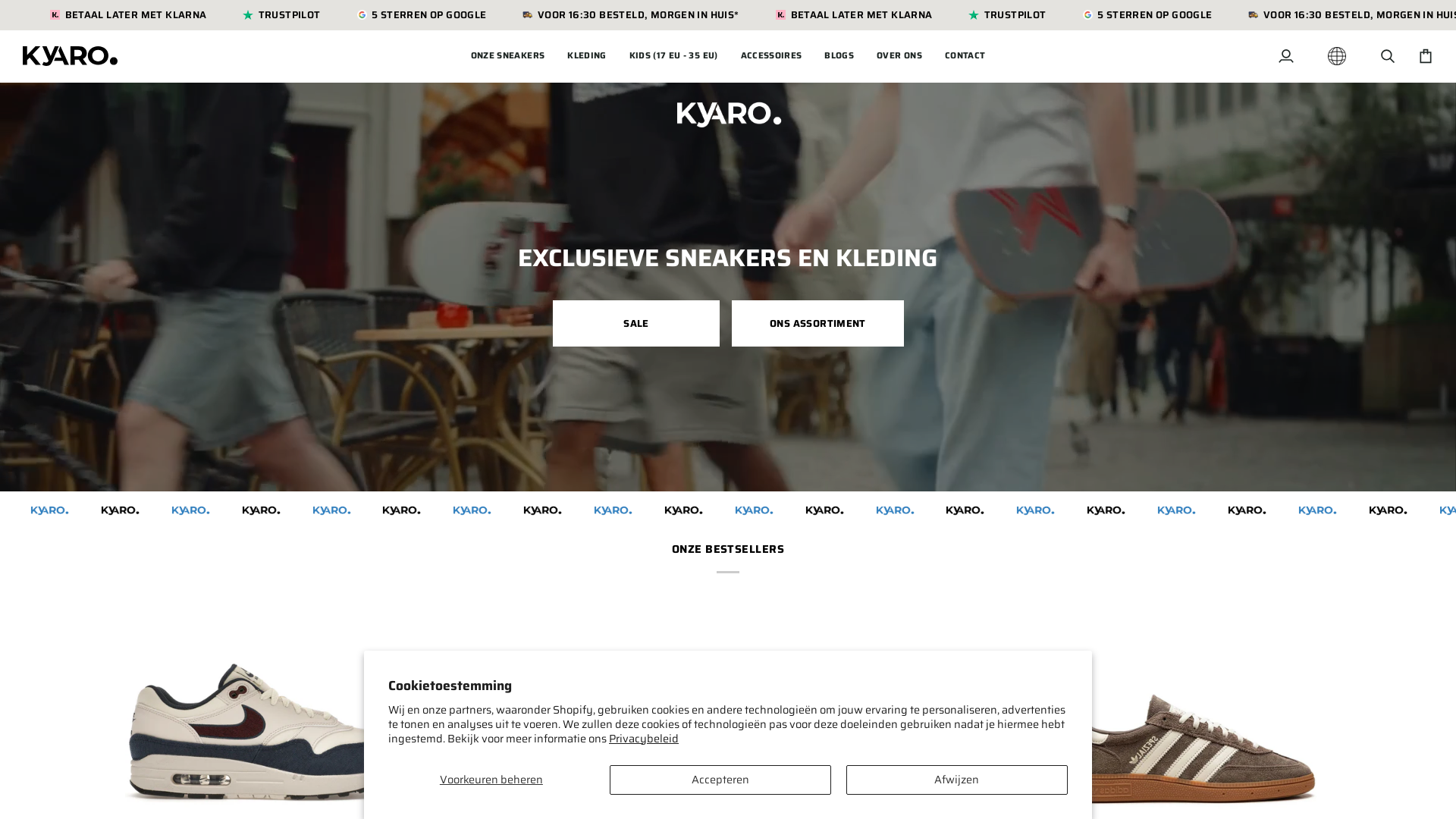Open Kids (17 EU - 35 EU) menu

(673, 55)
